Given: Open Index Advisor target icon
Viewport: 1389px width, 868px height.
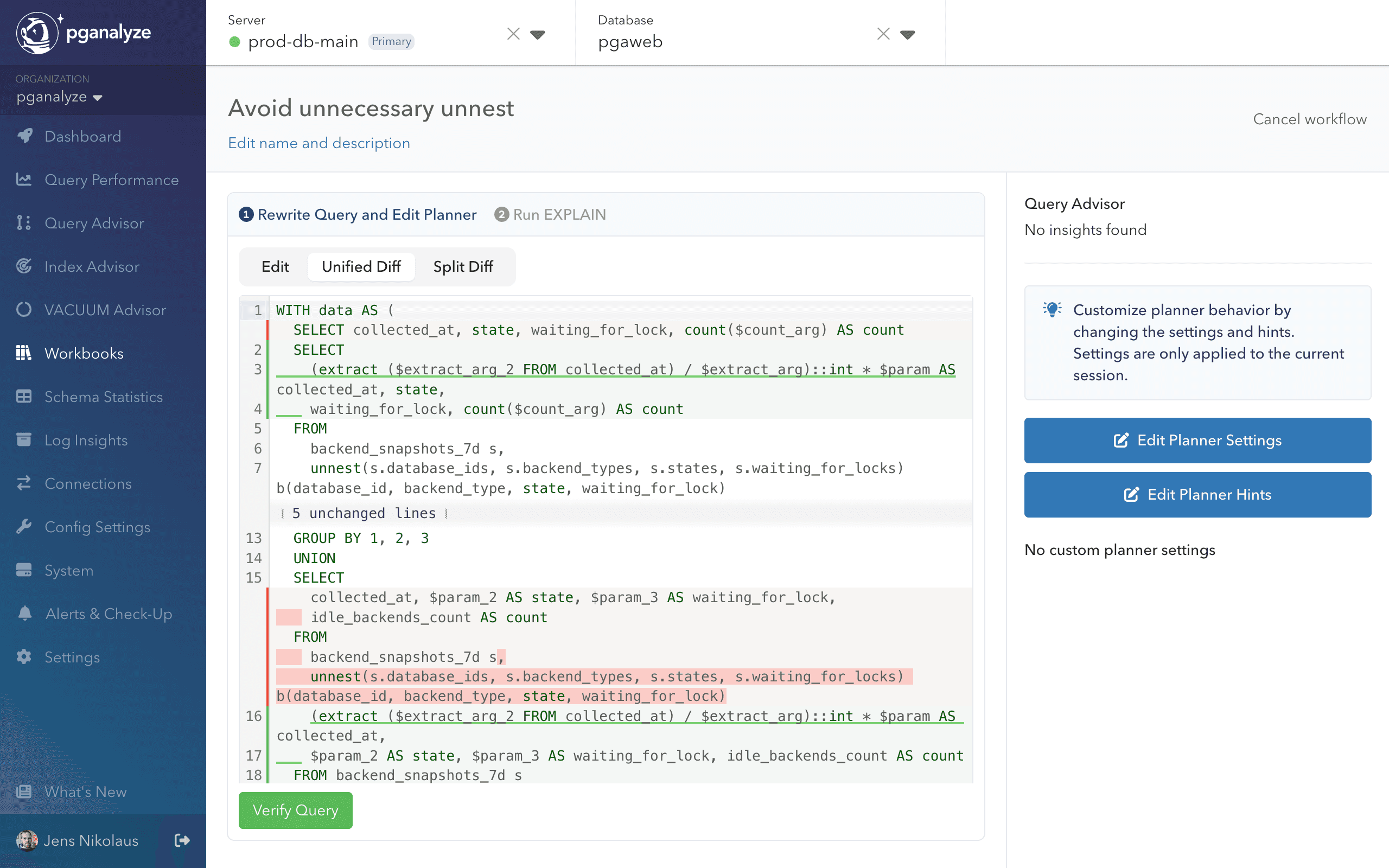Looking at the screenshot, I should point(24,266).
